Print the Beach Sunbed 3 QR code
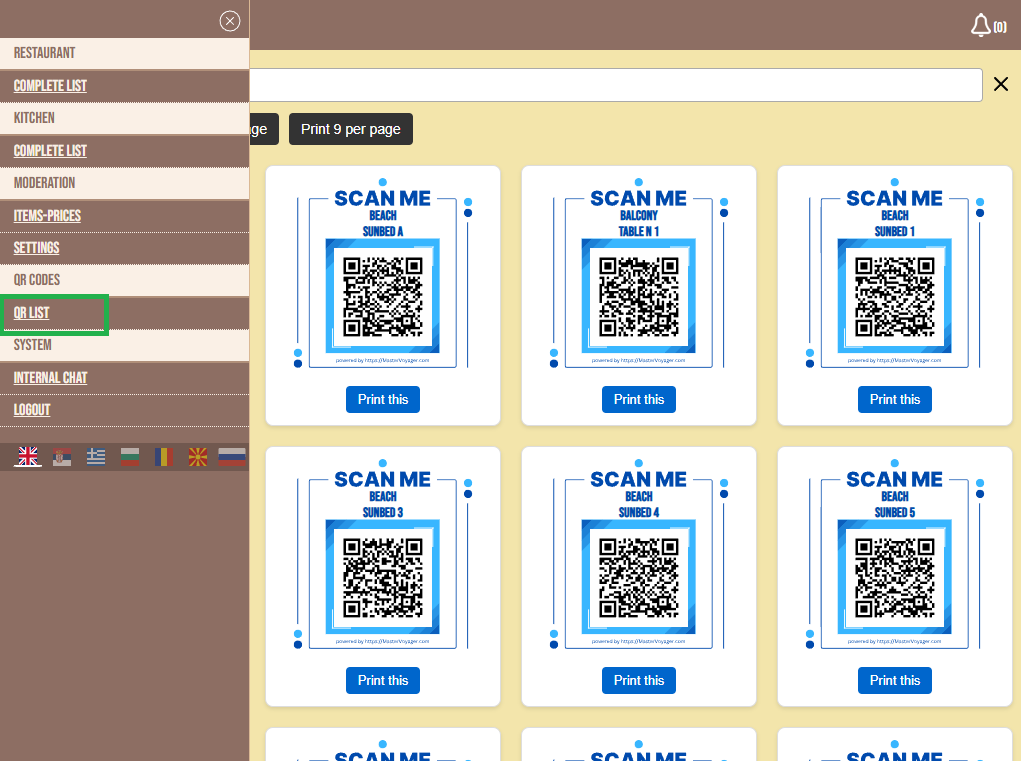The image size is (1021, 761). tap(383, 680)
